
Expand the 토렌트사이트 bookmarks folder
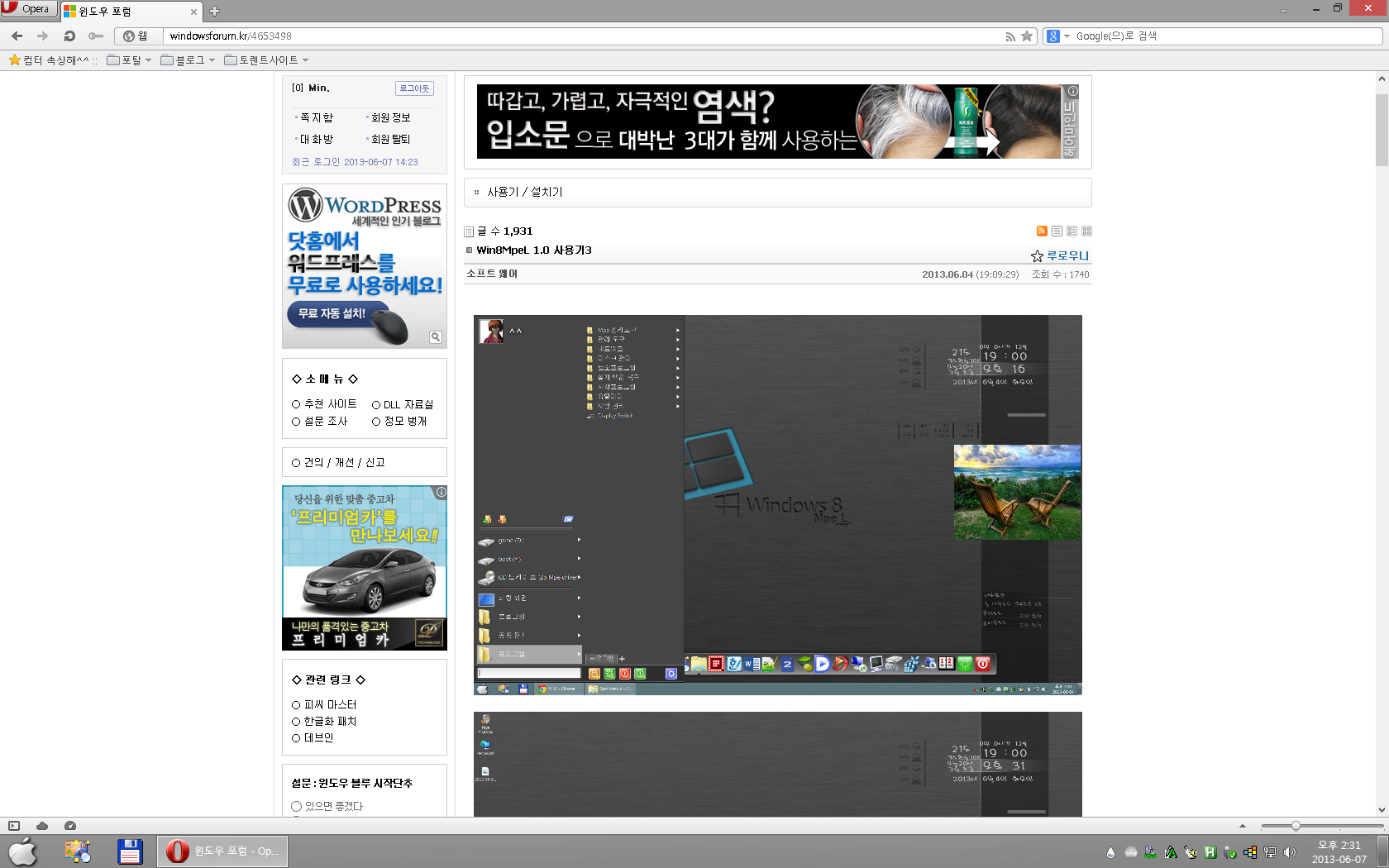coord(266,60)
